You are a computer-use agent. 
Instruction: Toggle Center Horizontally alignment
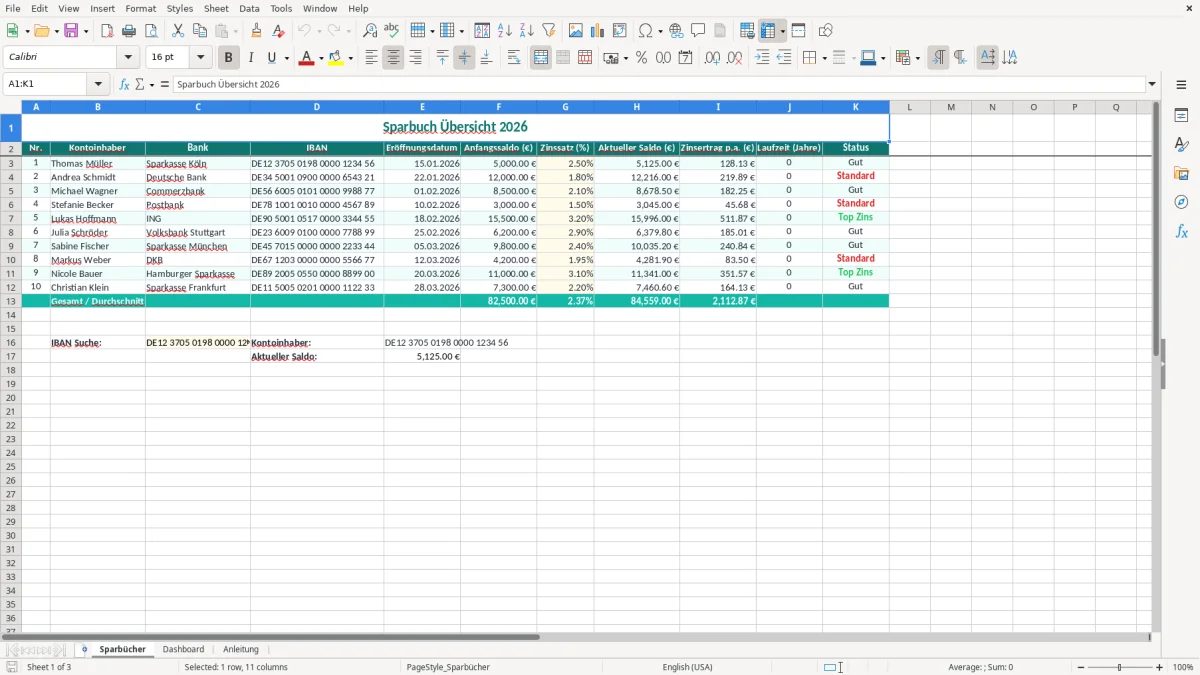point(393,58)
